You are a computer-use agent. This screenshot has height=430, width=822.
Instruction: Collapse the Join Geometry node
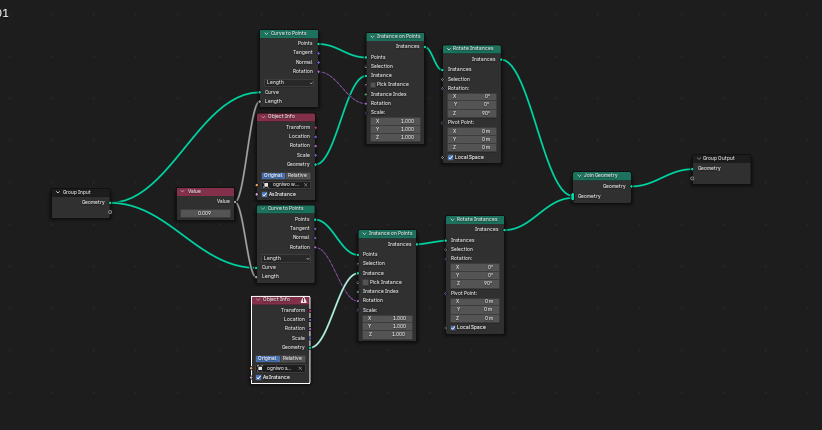tap(579, 175)
